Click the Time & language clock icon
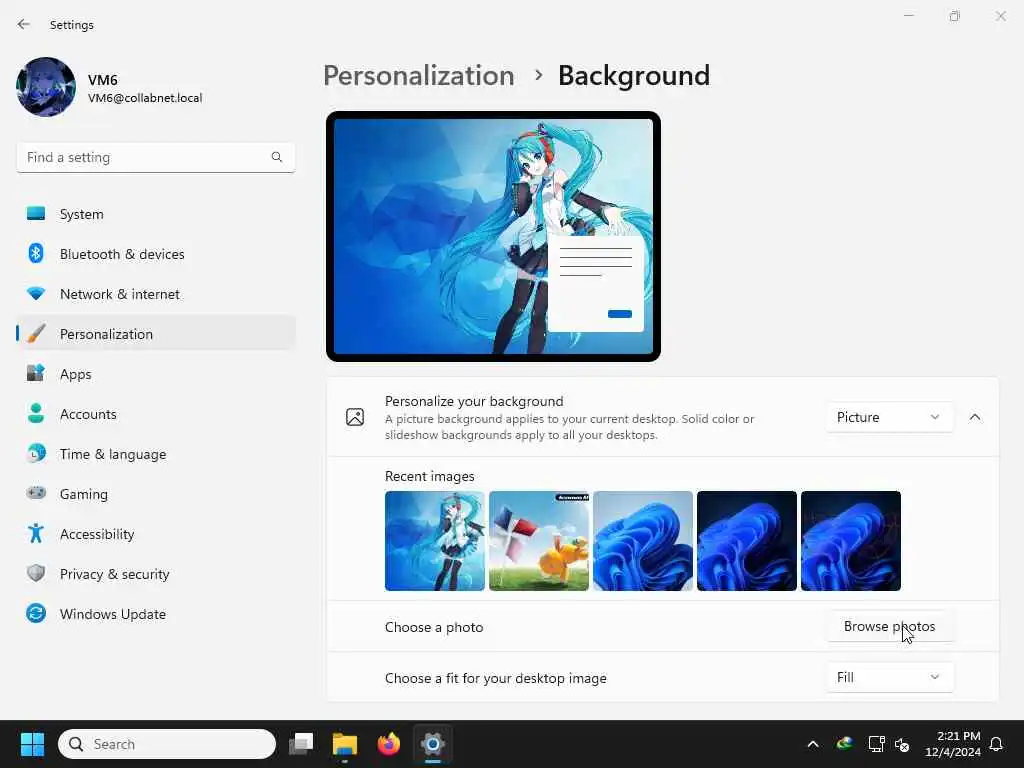 [x=36, y=453]
